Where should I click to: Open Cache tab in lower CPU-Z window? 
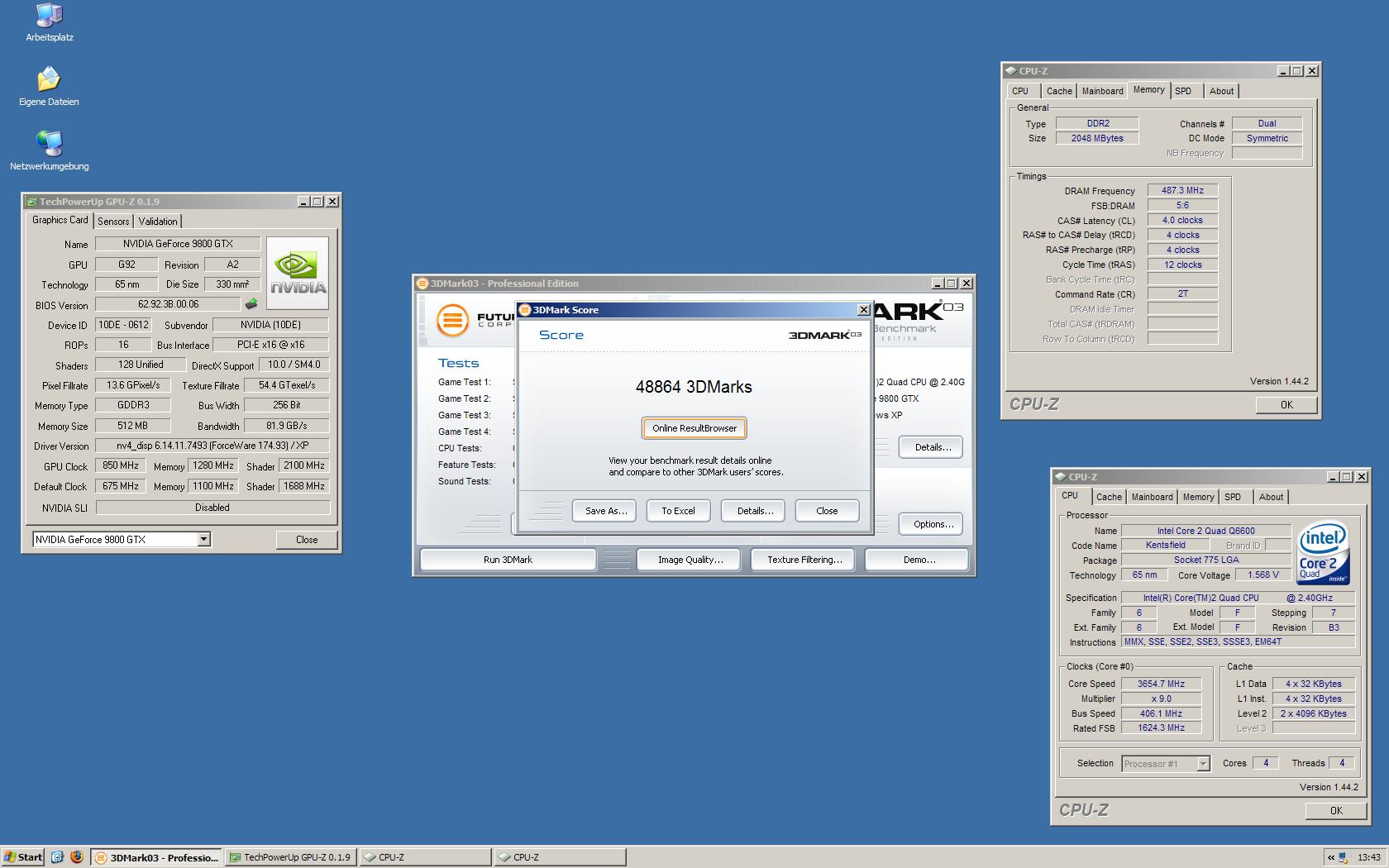1109,497
